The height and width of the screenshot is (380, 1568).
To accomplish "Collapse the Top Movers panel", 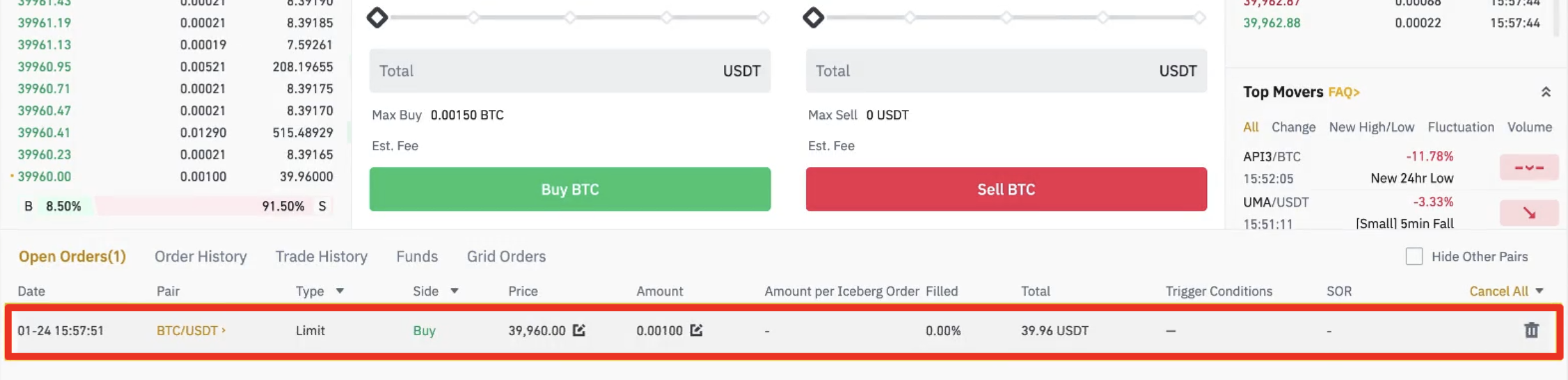I will click(1546, 92).
